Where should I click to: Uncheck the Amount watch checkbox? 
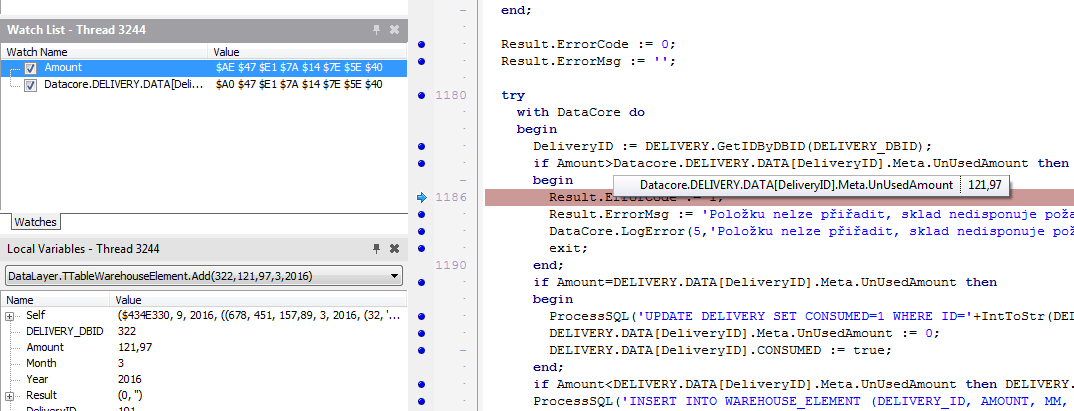point(31,68)
